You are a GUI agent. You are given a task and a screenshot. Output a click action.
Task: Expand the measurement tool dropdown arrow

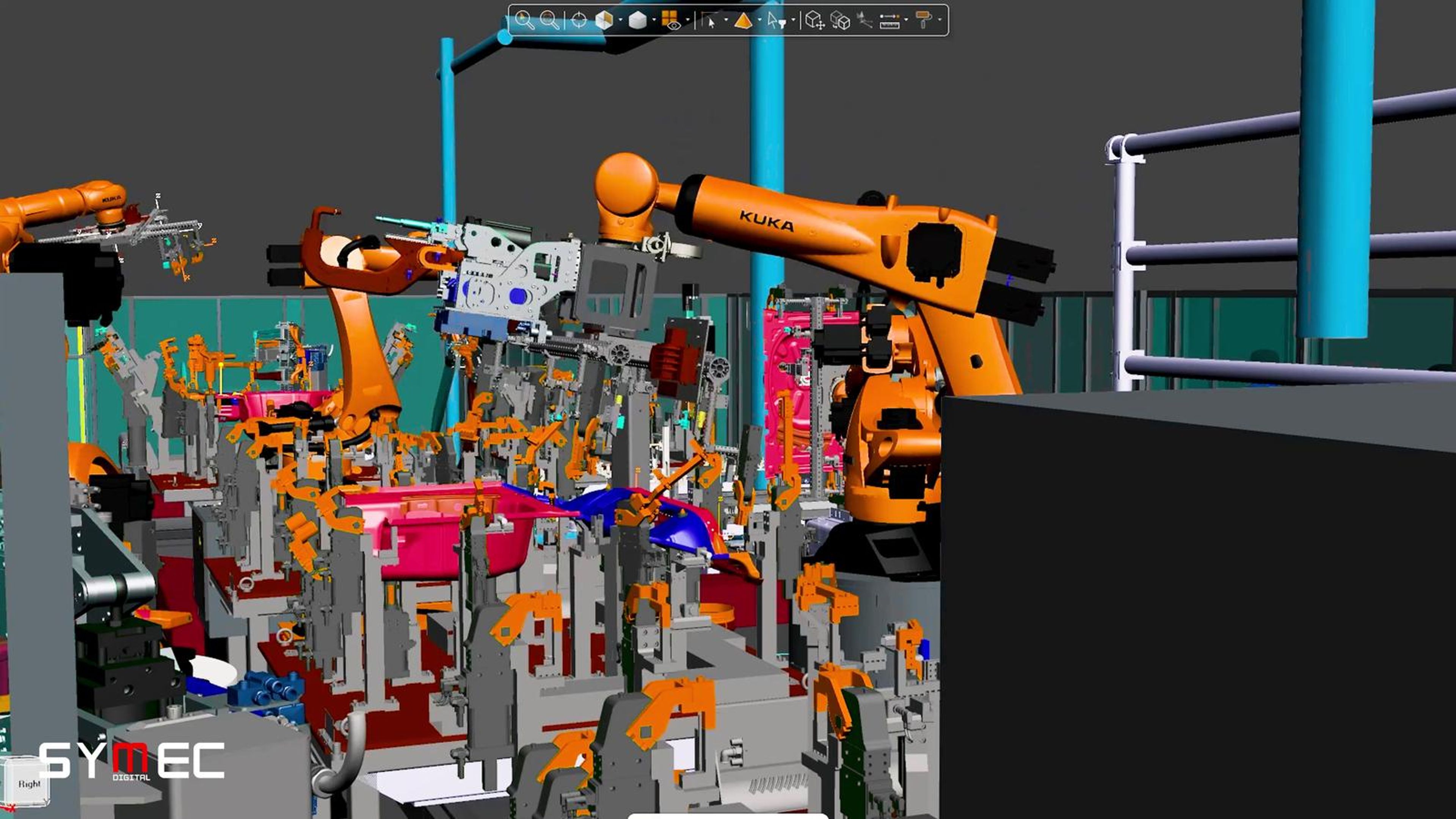click(906, 20)
